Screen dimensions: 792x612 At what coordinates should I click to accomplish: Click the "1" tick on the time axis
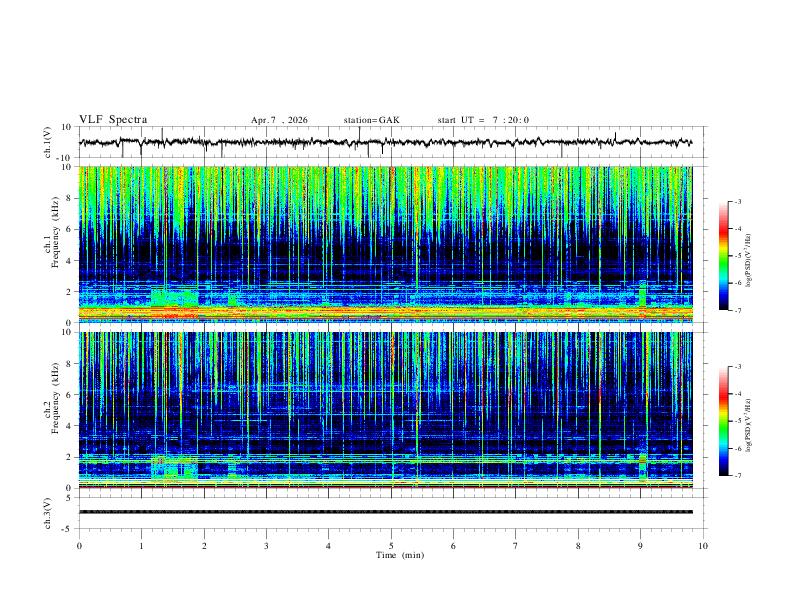coord(141,546)
